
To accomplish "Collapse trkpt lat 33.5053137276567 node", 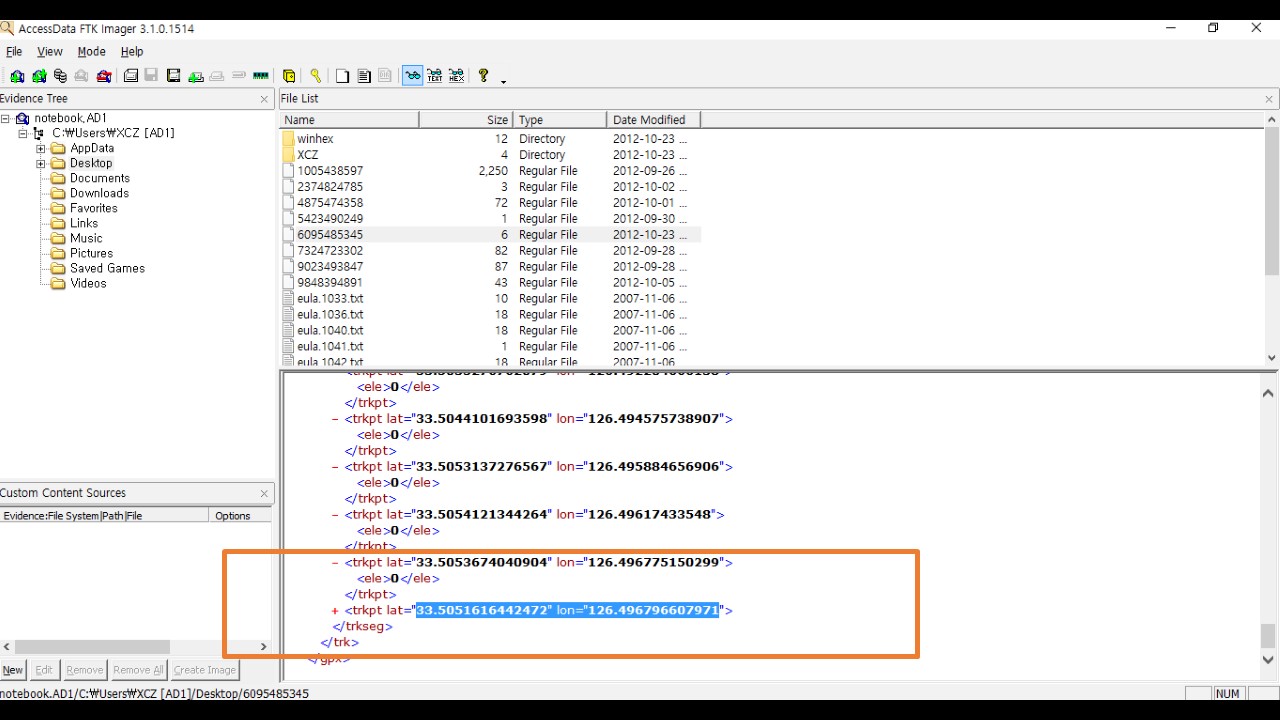I will point(335,467).
